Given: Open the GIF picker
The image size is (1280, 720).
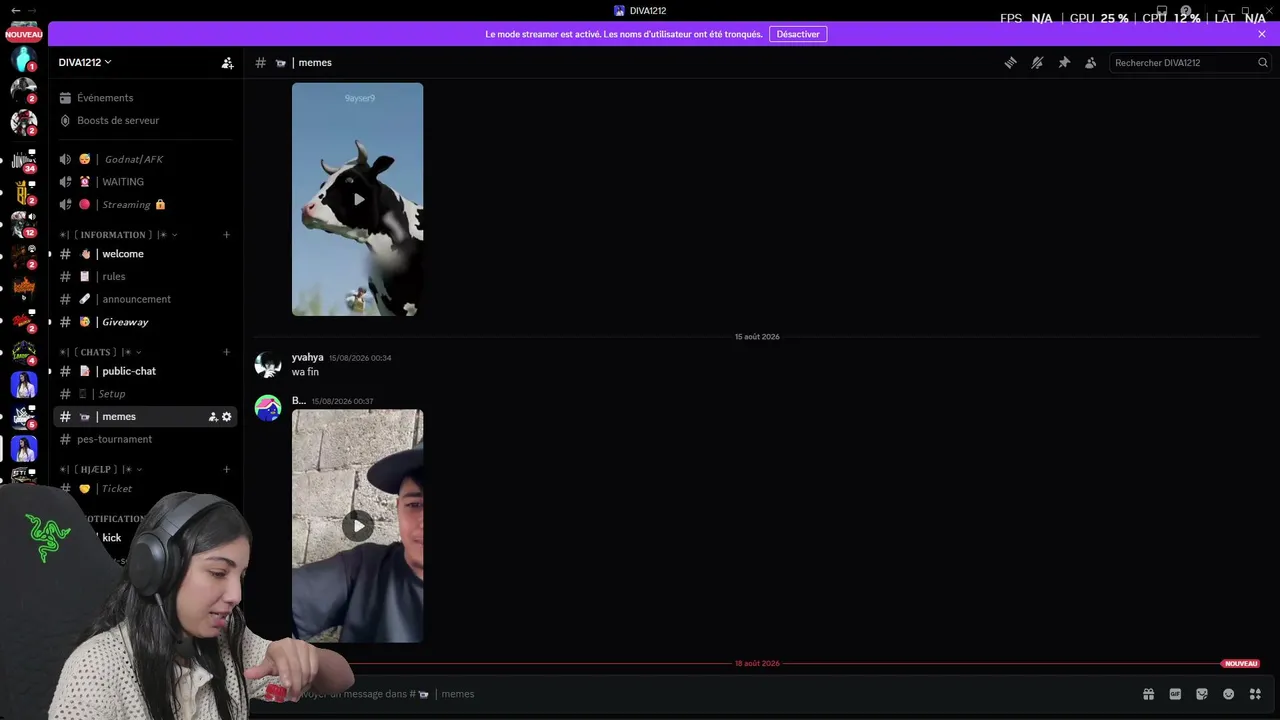Looking at the screenshot, I should 1175,694.
